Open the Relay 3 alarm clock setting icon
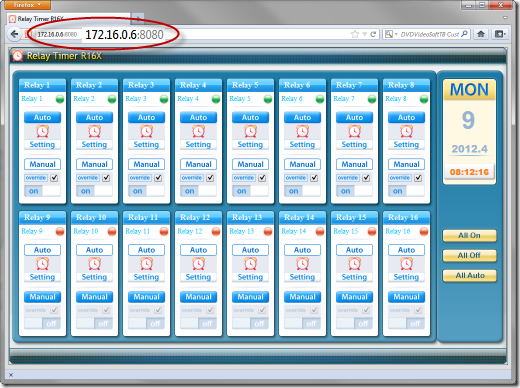 [x=146, y=131]
